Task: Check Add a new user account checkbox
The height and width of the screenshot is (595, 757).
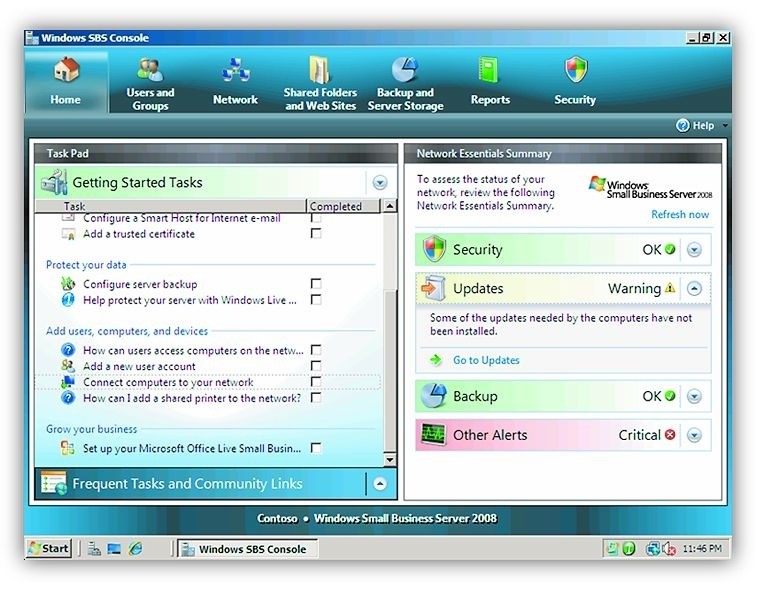Action: 316,366
